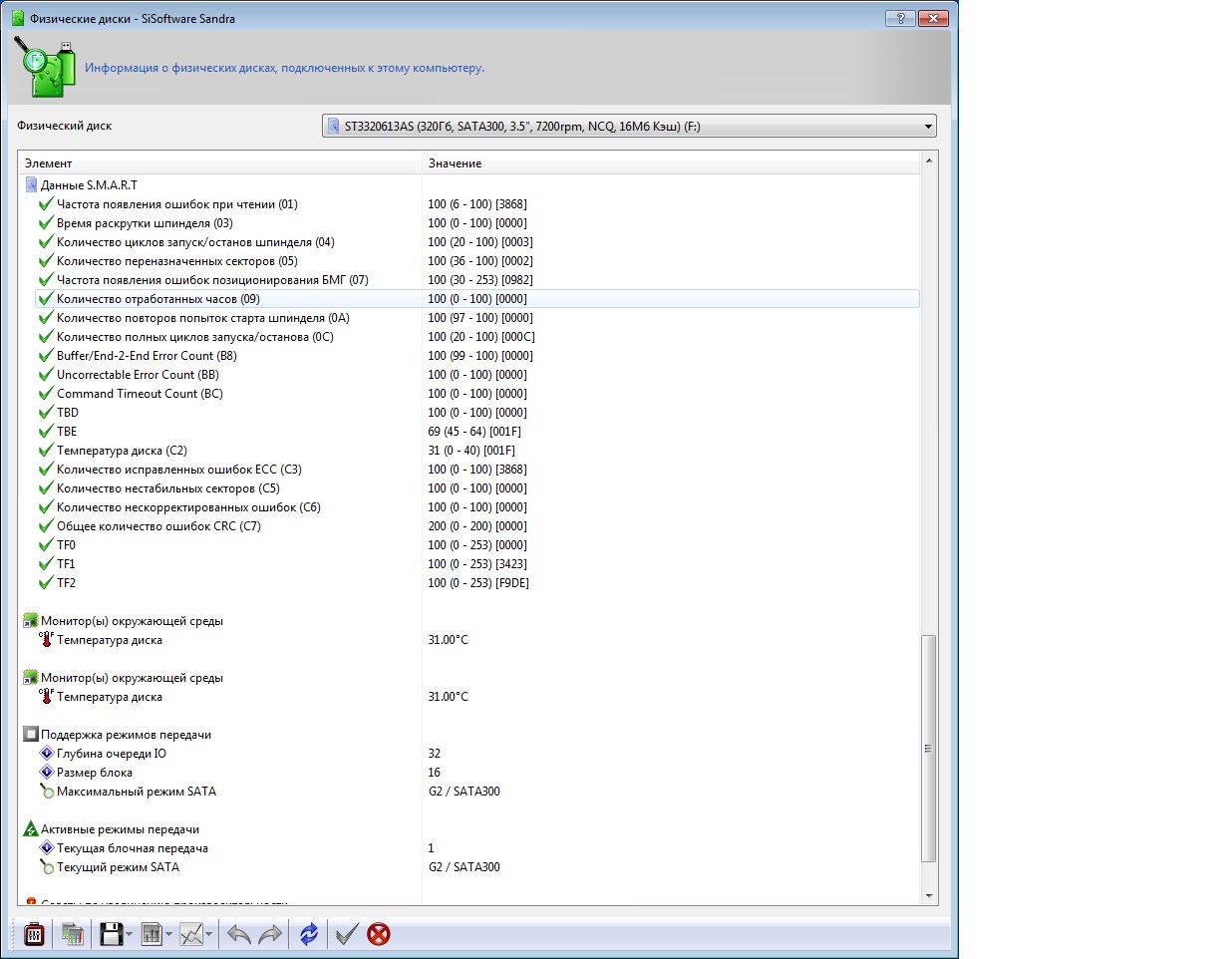
Task: Click diamond icon beside Глубина очереди IO
Action: coord(46,754)
